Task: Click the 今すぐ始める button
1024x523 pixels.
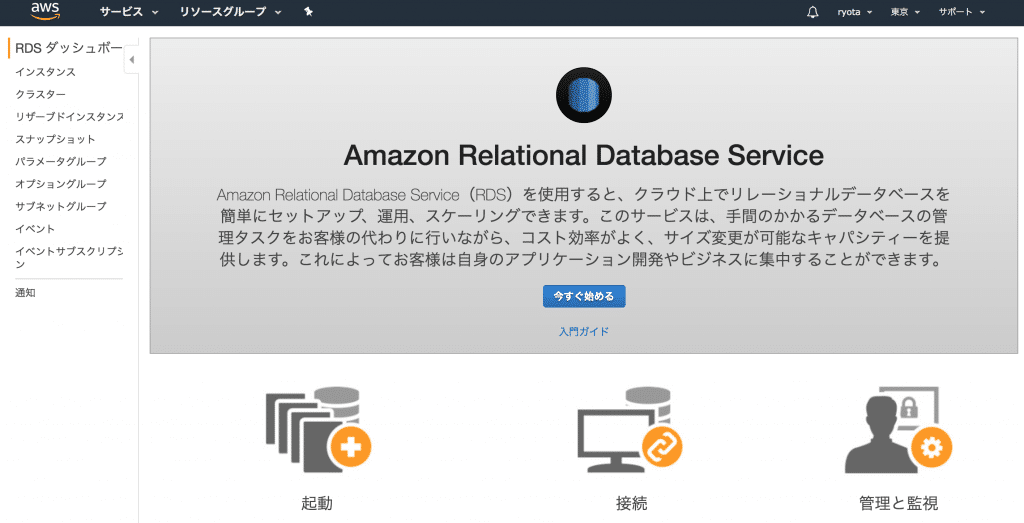Action: pyautogui.click(x=584, y=296)
